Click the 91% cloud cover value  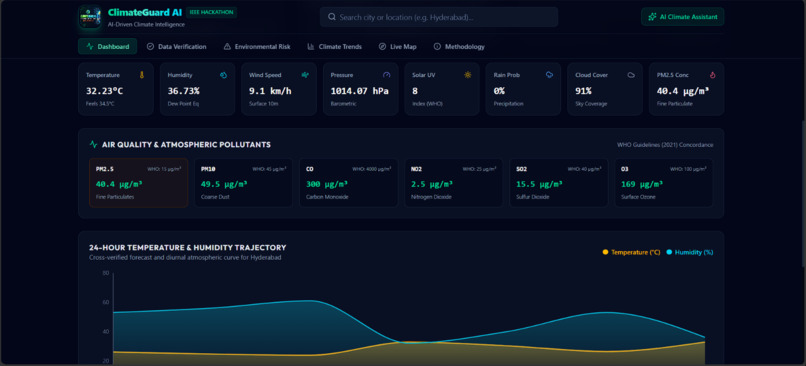[583, 91]
